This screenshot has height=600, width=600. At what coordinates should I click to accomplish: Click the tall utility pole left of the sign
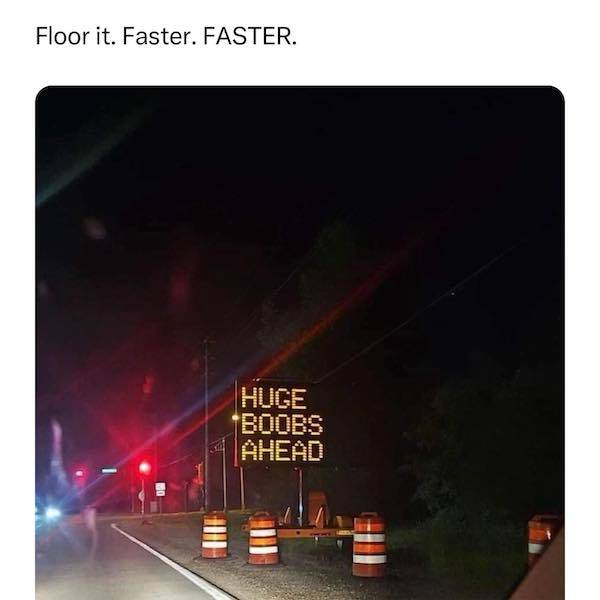(x=206, y=425)
